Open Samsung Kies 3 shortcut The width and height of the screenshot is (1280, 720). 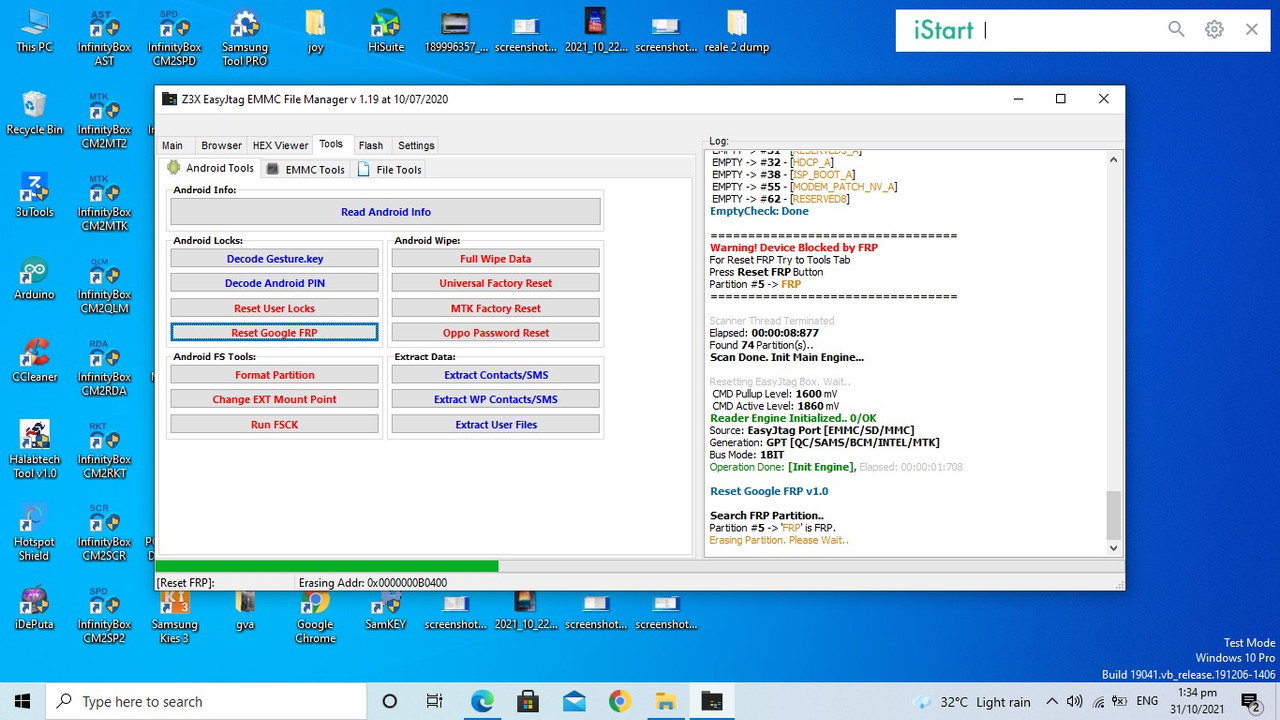click(x=175, y=615)
